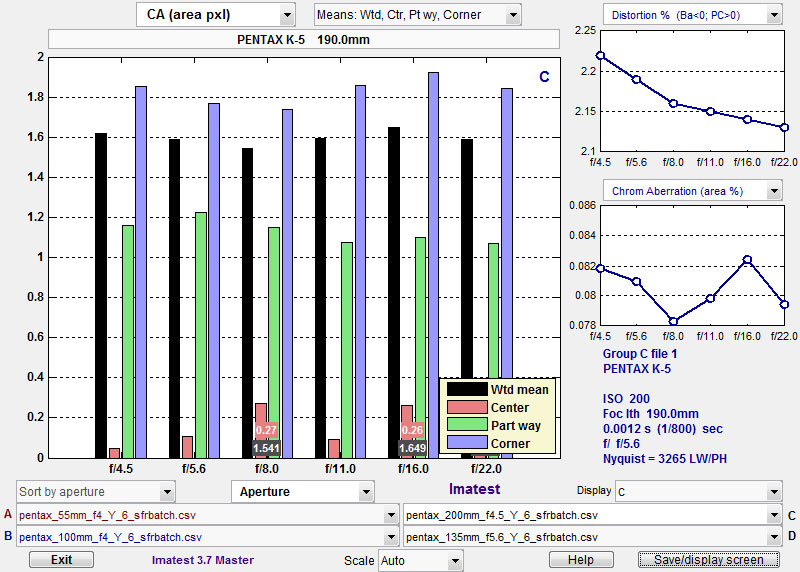This screenshot has width=800, height=572.
Task: Open the Display C dropdown
Action: pyautogui.click(x=698, y=492)
